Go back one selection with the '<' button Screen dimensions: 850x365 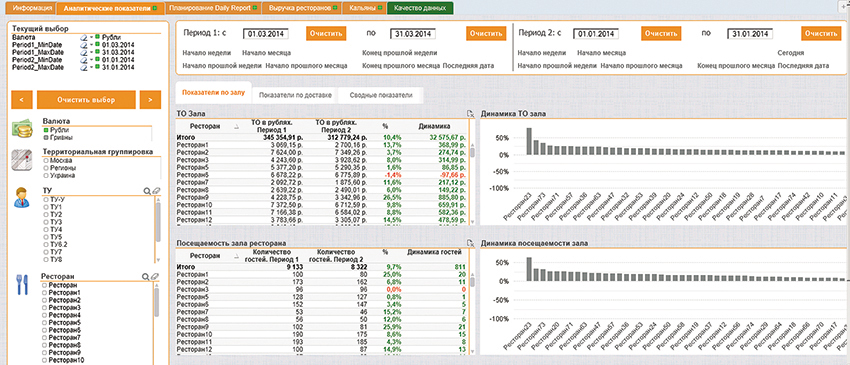click(x=22, y=100)
